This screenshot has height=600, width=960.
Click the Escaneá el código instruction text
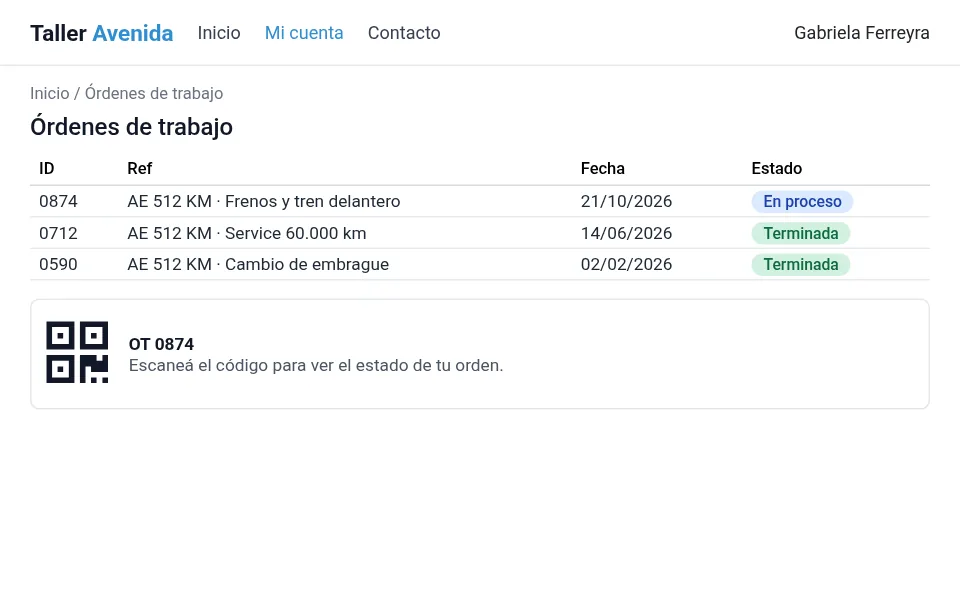coord(316,366)
